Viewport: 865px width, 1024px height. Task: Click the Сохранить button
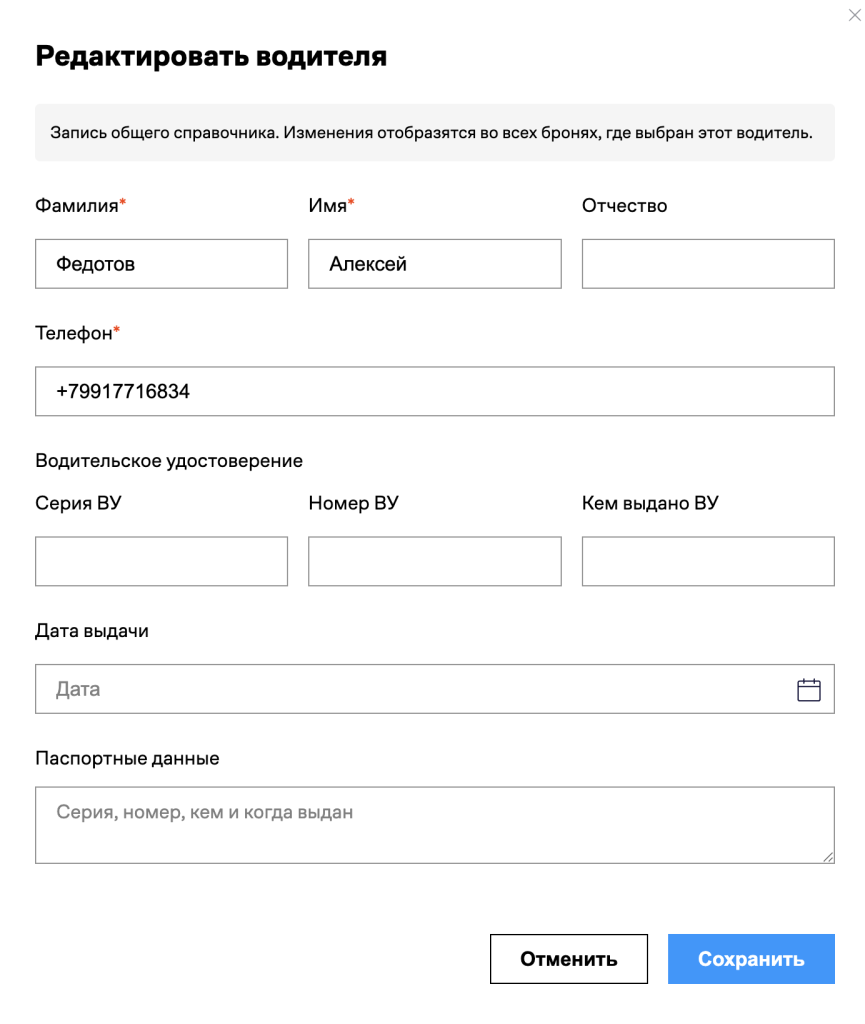(751, 959)
